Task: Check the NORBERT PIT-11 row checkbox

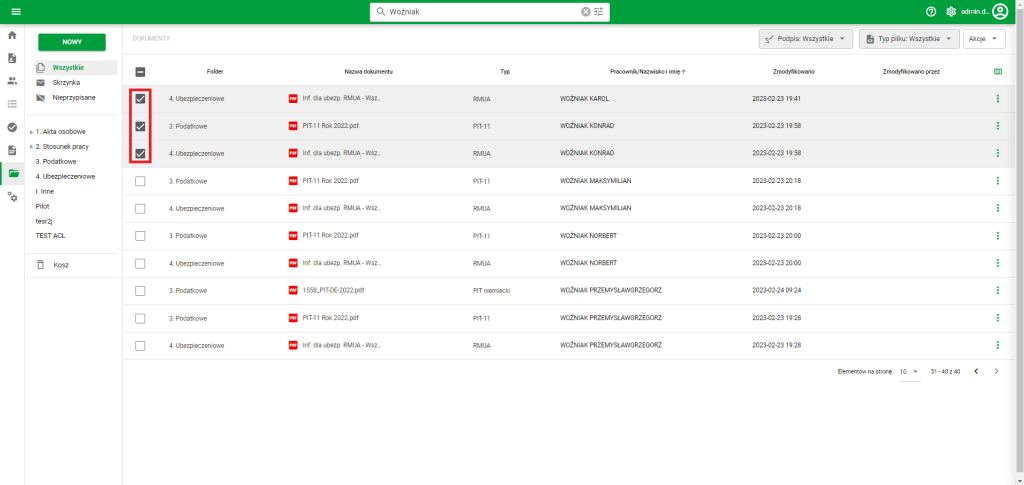Action: [140, 236]
